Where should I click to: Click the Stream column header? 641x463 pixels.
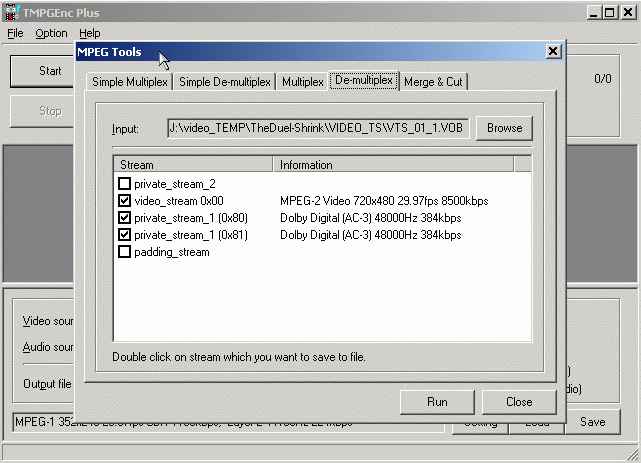pyautogui.click(x=193, y=165)
